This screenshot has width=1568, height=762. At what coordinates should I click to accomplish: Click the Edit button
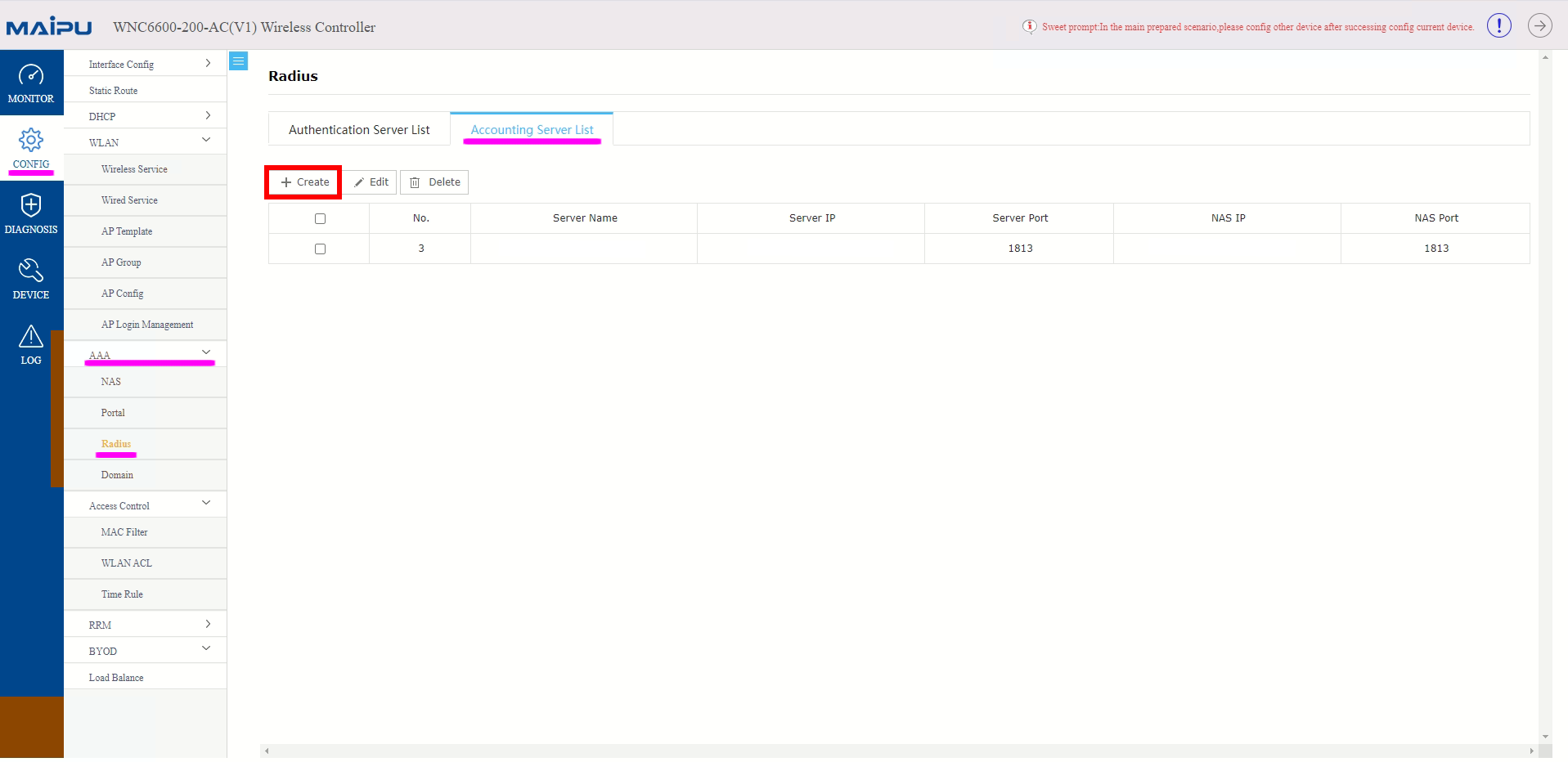371,182
